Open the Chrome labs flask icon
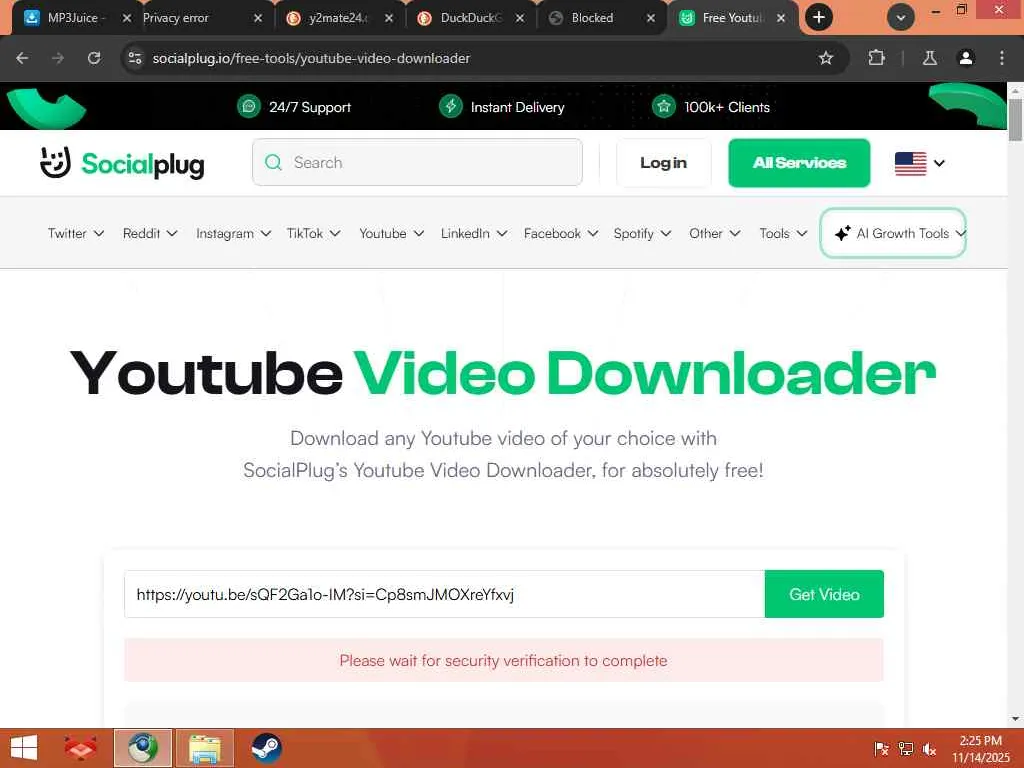 pyautogui.click(x=929, y=58)
